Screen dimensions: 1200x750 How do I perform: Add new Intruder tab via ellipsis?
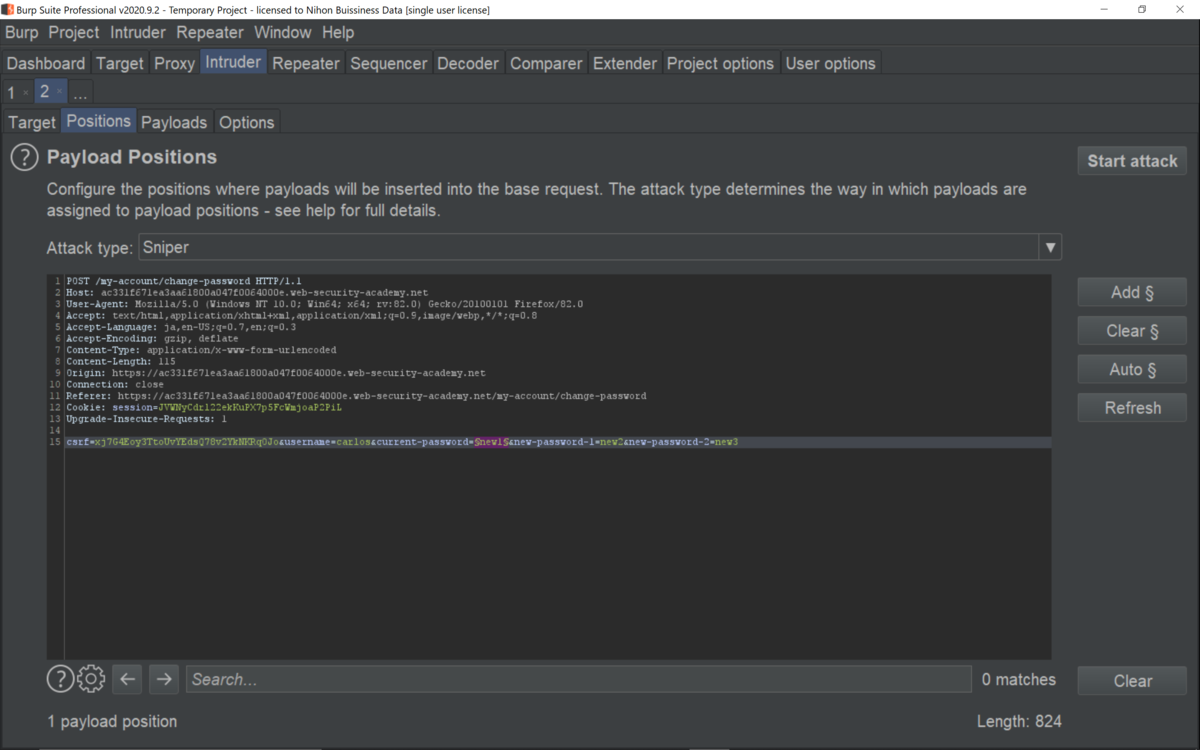[x=80, y=92]
